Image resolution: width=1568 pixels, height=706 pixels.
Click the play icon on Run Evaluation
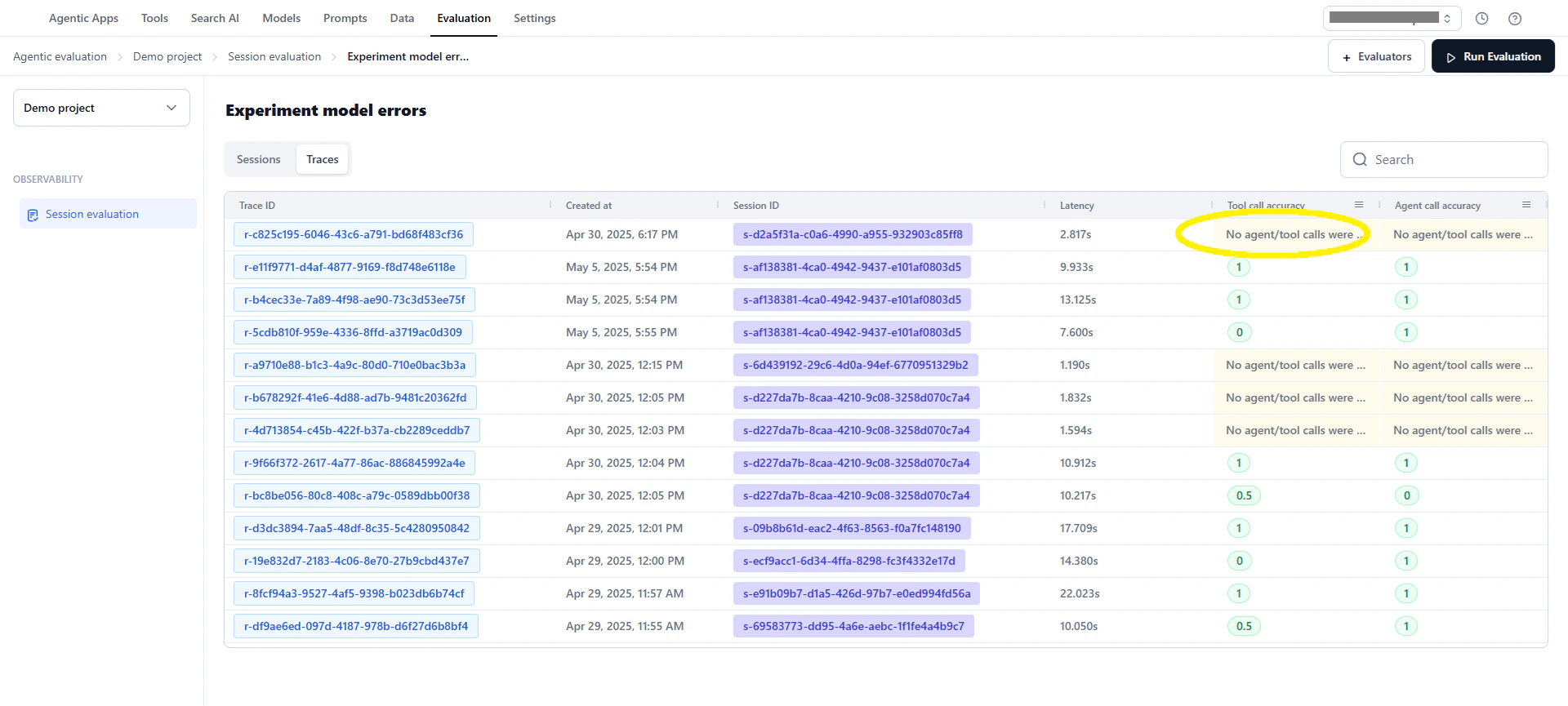(x=1451, y=57)
